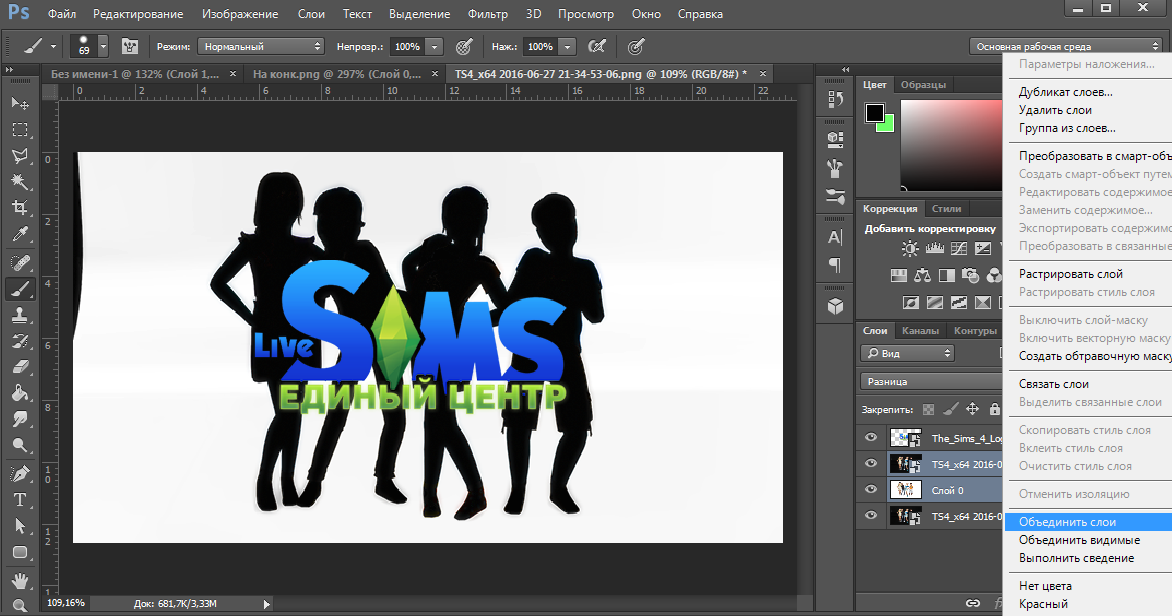This screenshot has width=1172, height=616.
Task: Select the Smudge tool
Action: [x=20, y=419]
